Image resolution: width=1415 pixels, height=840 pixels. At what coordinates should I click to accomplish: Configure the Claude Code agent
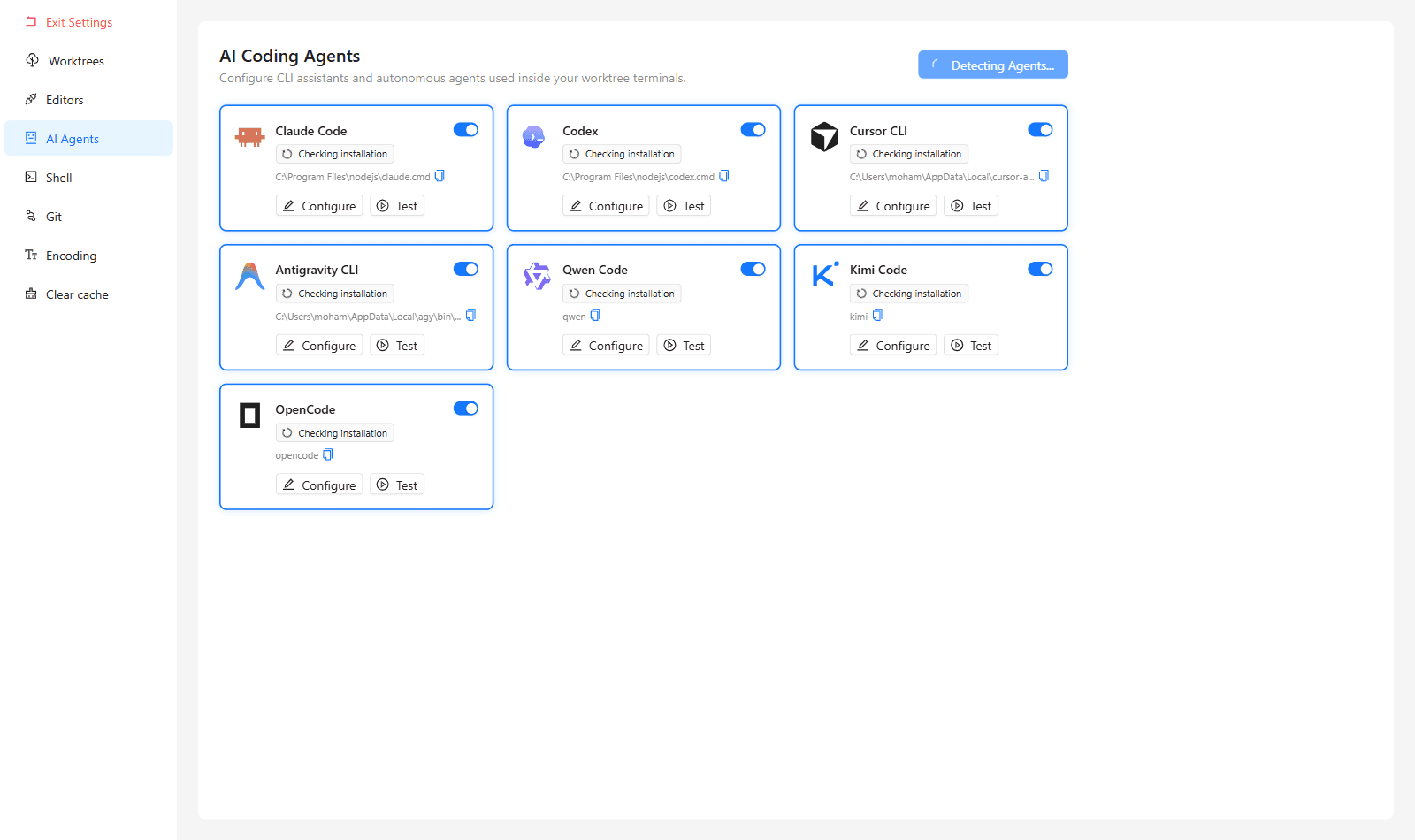pos(319,206)
